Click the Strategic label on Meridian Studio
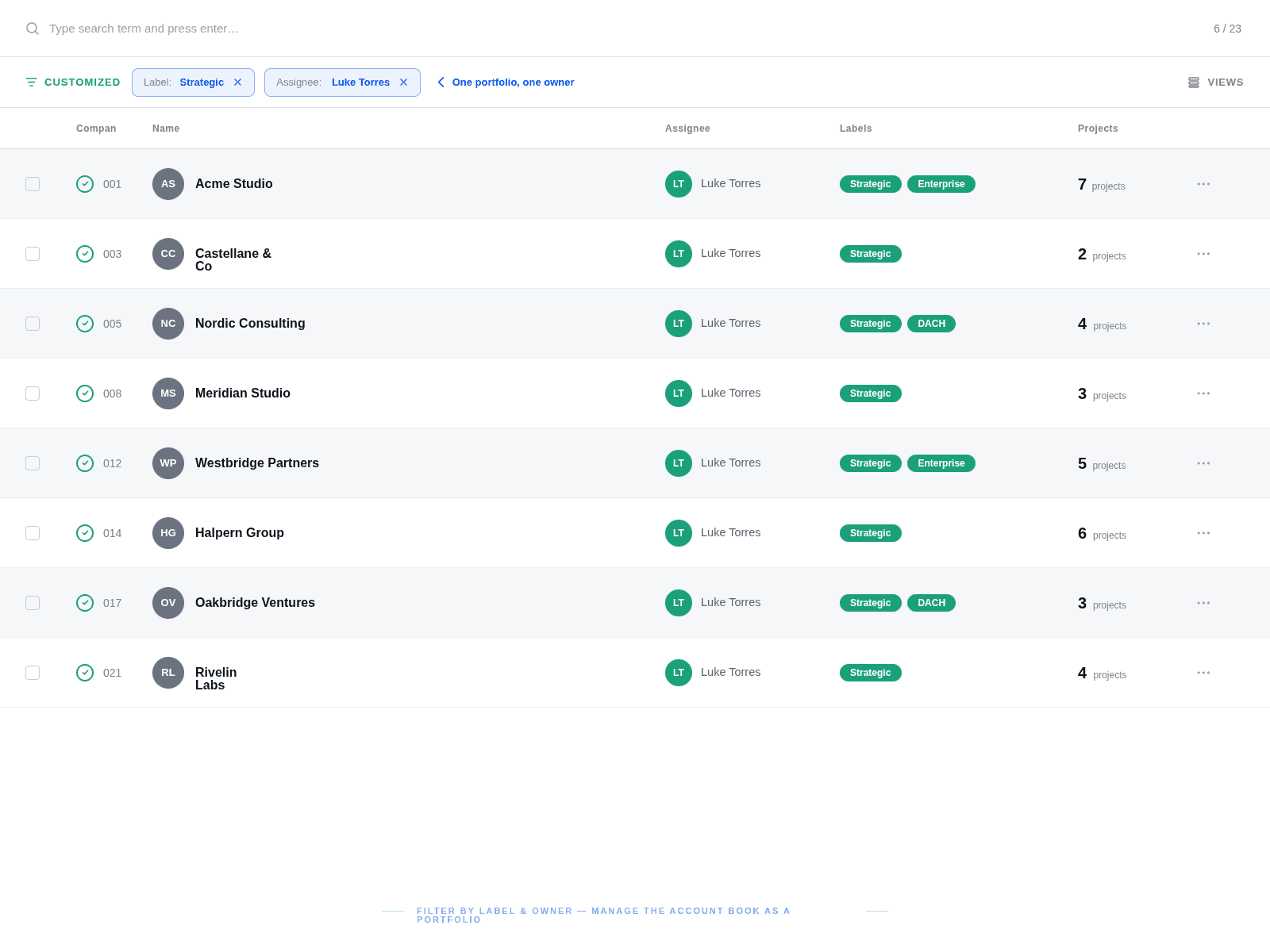1270x952 pixels. point(871,393)
